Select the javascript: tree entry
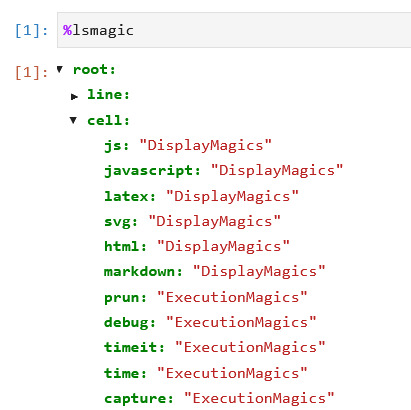411x410 pixels. [224, 171]
